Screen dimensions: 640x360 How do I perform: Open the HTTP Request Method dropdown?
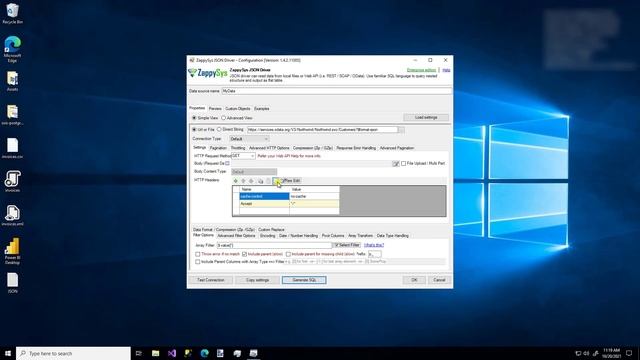[243, 156]
